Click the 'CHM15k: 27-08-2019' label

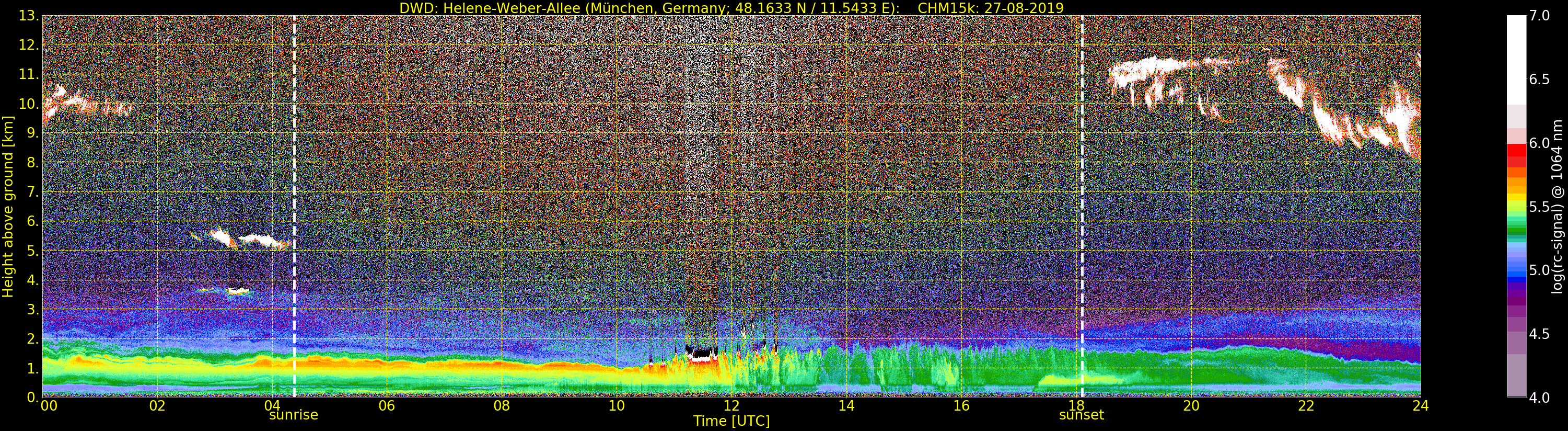click(990, 8)
